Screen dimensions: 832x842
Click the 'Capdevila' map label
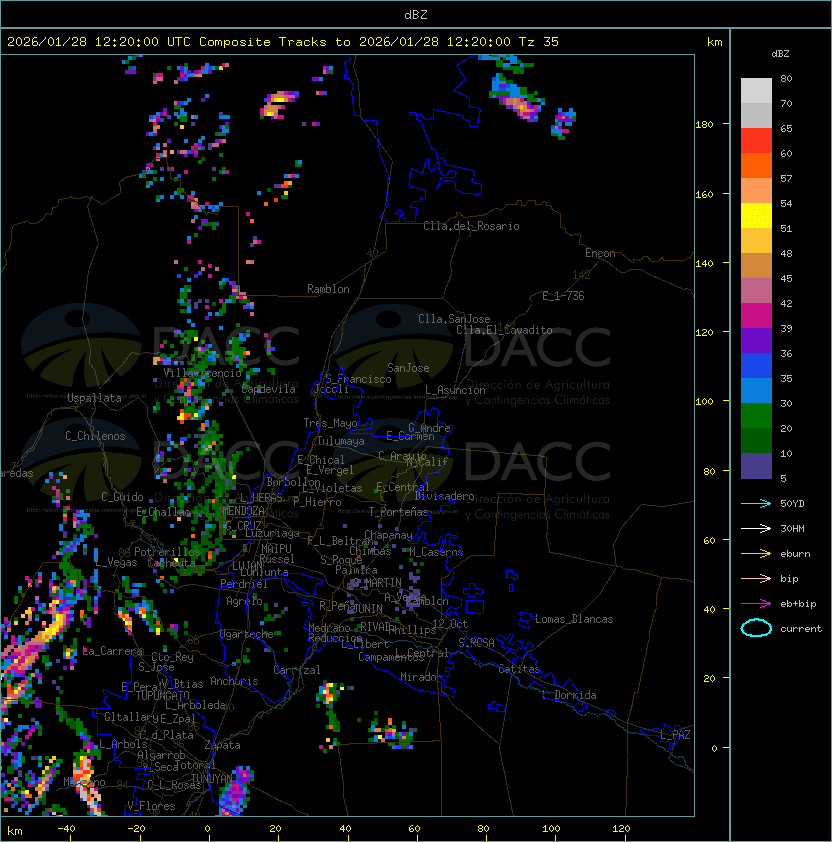point(268,389)
